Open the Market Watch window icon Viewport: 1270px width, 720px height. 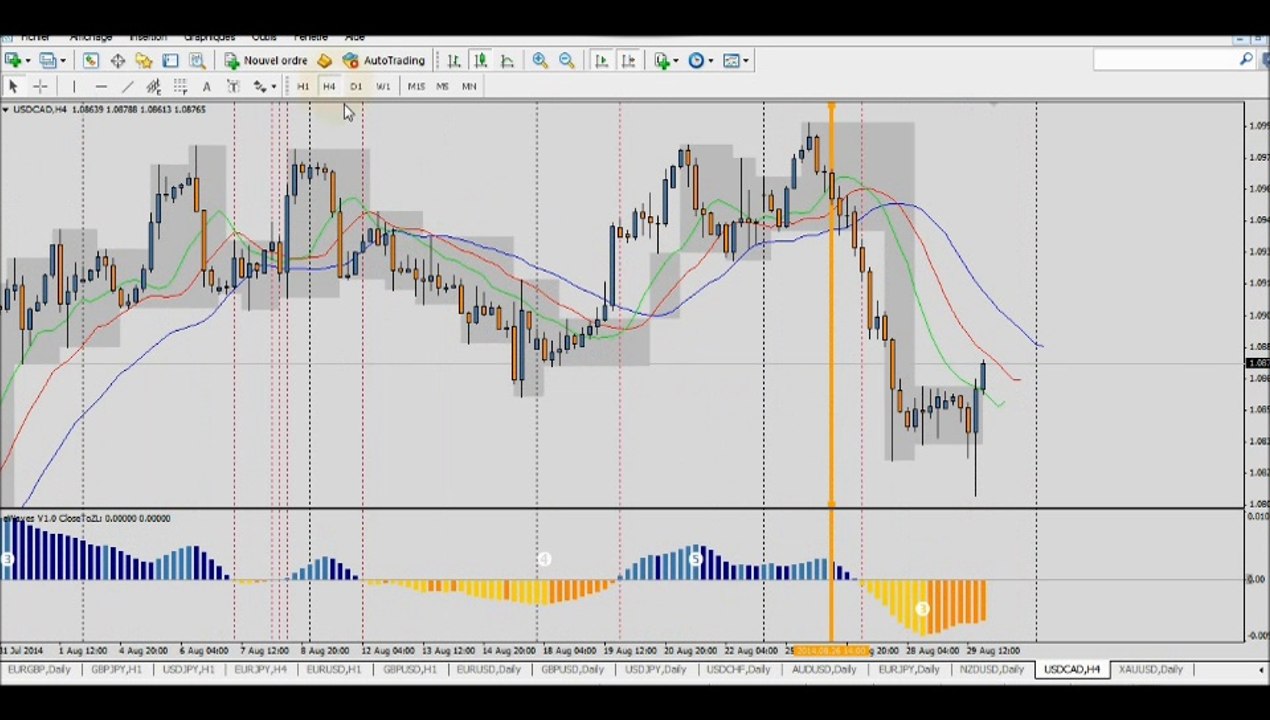(90, 61)
